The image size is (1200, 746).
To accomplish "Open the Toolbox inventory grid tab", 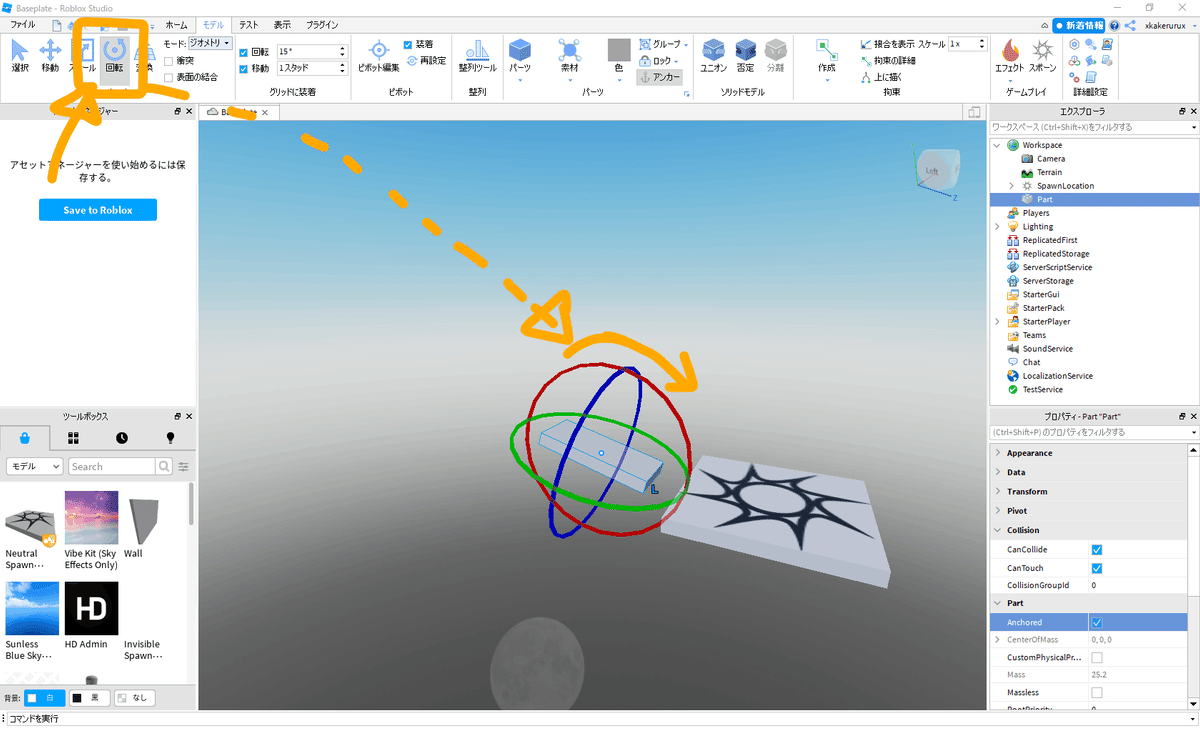I will (73, 438).
